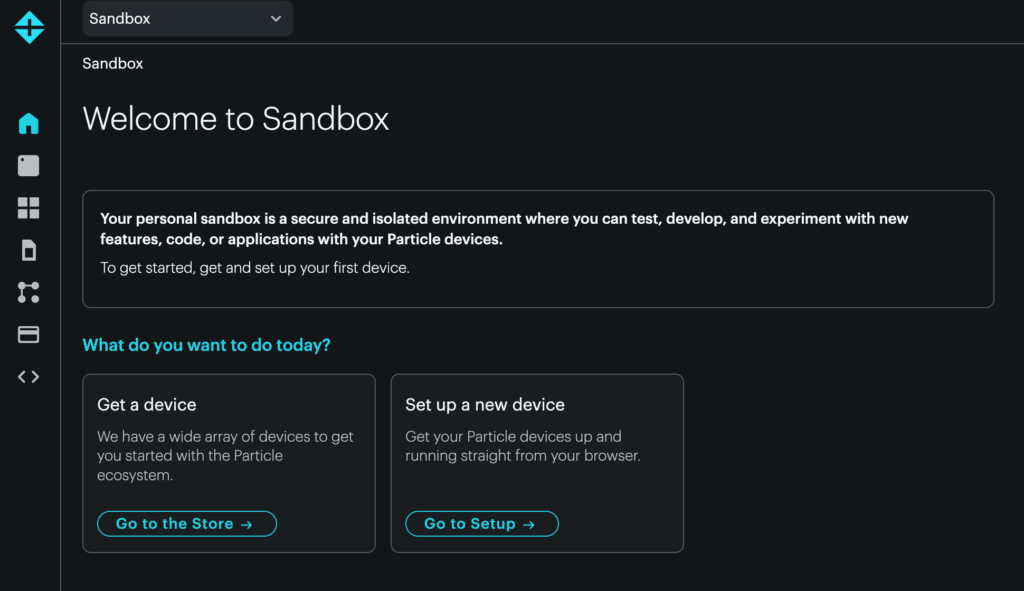Open the code brackets console icon
Image resolution: width=1024 pixels, height=591 pixels.
(x=29, y=377)
